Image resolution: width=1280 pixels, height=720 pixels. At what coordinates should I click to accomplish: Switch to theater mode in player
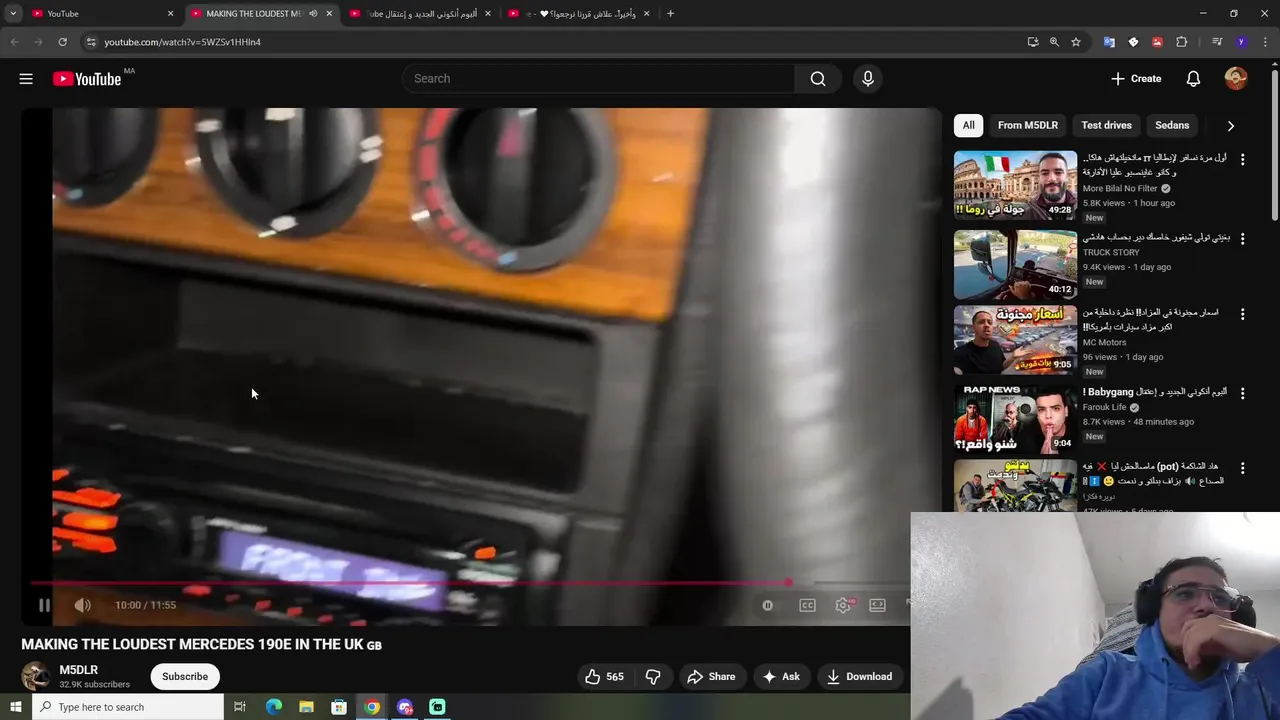[x=877, y=605]
